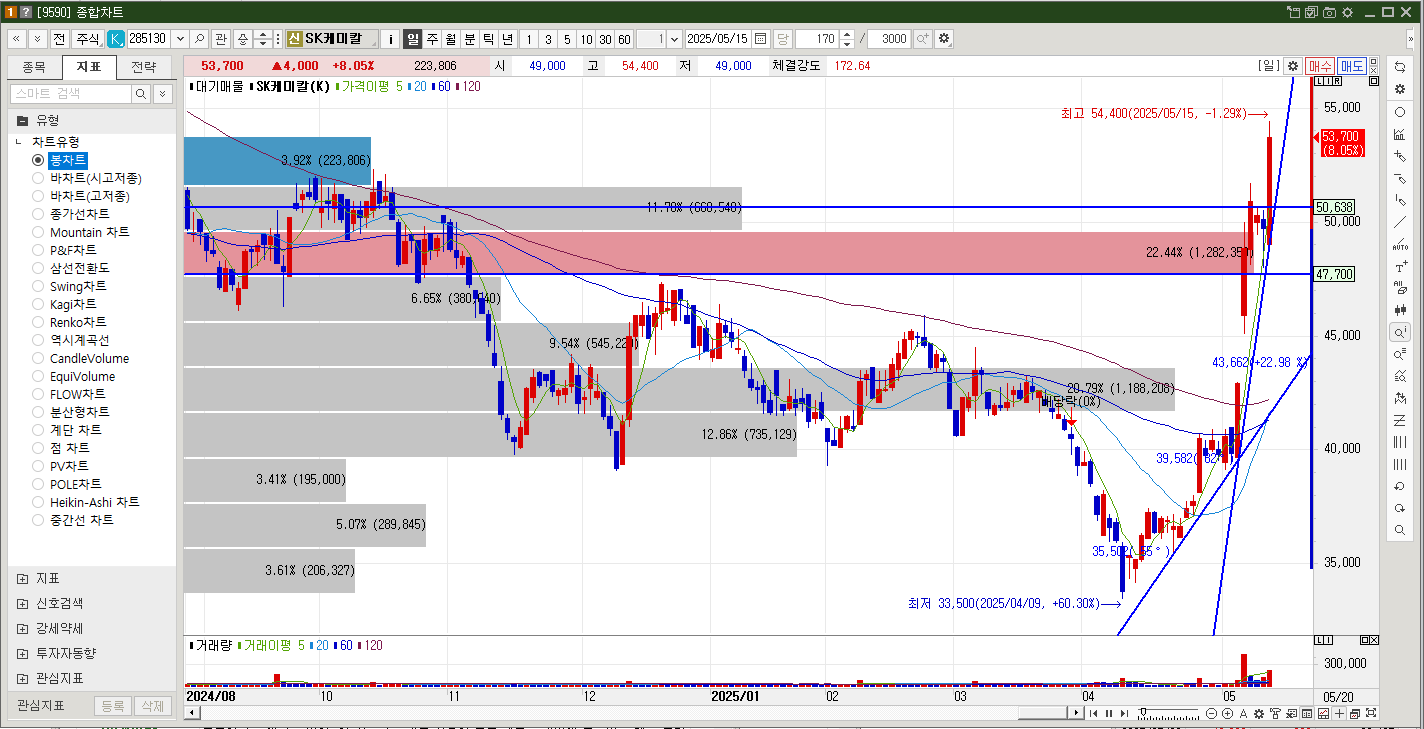Select the 월 monthly period button
Image resolution: width=1424 pixels, height=729 pixels.
click(451, 39)
